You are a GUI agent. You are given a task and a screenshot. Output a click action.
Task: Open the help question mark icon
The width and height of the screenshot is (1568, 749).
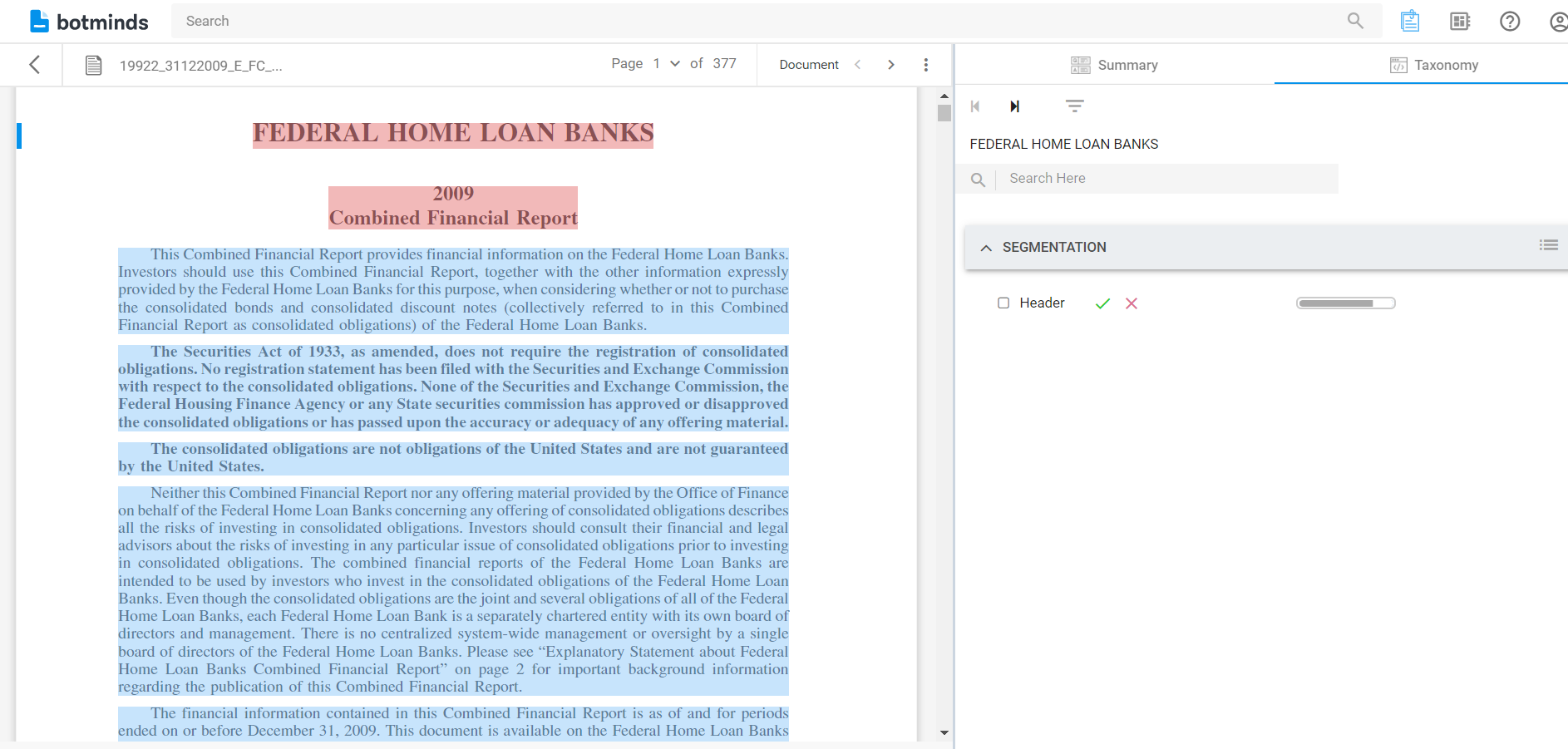tap(1510, 22)
